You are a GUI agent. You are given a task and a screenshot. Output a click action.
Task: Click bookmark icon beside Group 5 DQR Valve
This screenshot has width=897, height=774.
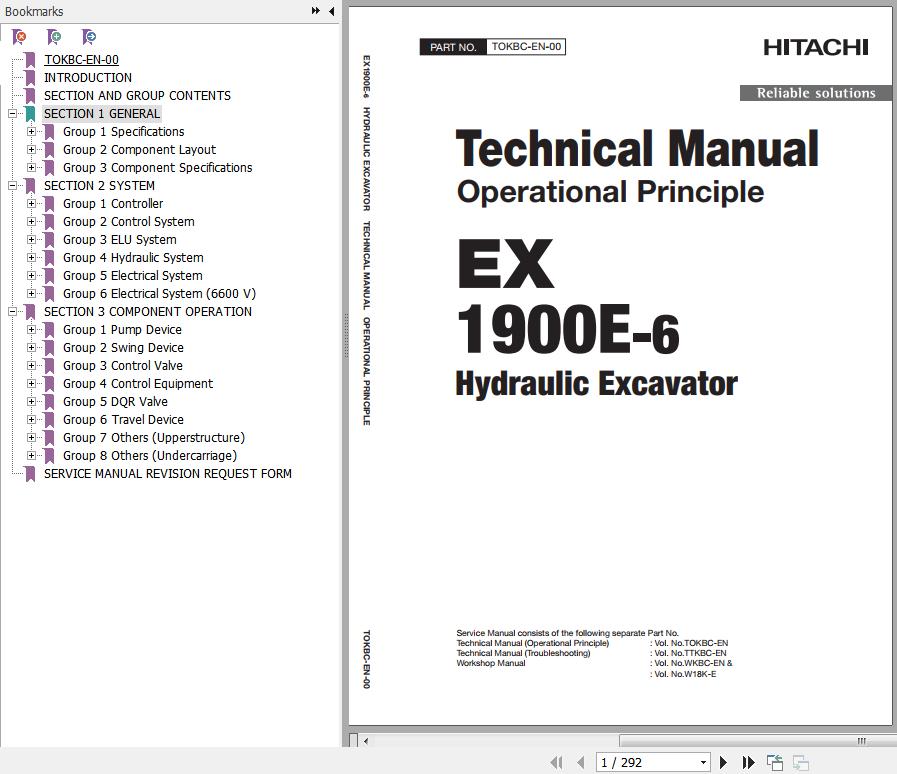[x=50, y=402]
